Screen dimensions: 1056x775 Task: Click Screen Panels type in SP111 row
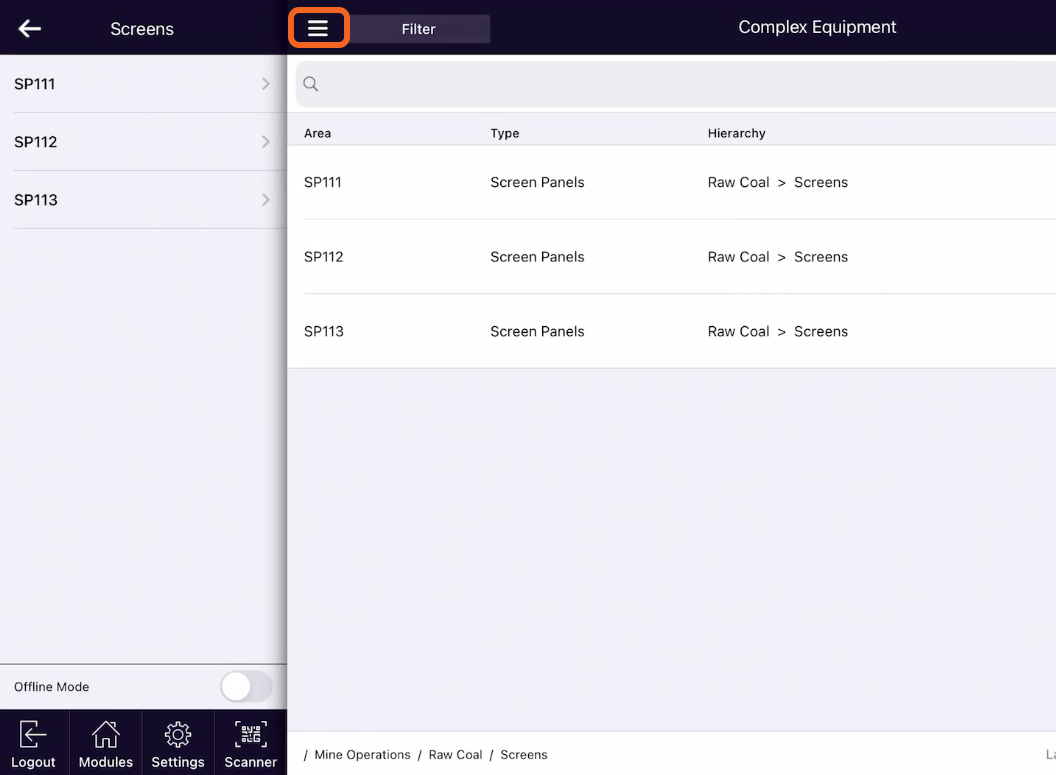click(x=537, y=182)
